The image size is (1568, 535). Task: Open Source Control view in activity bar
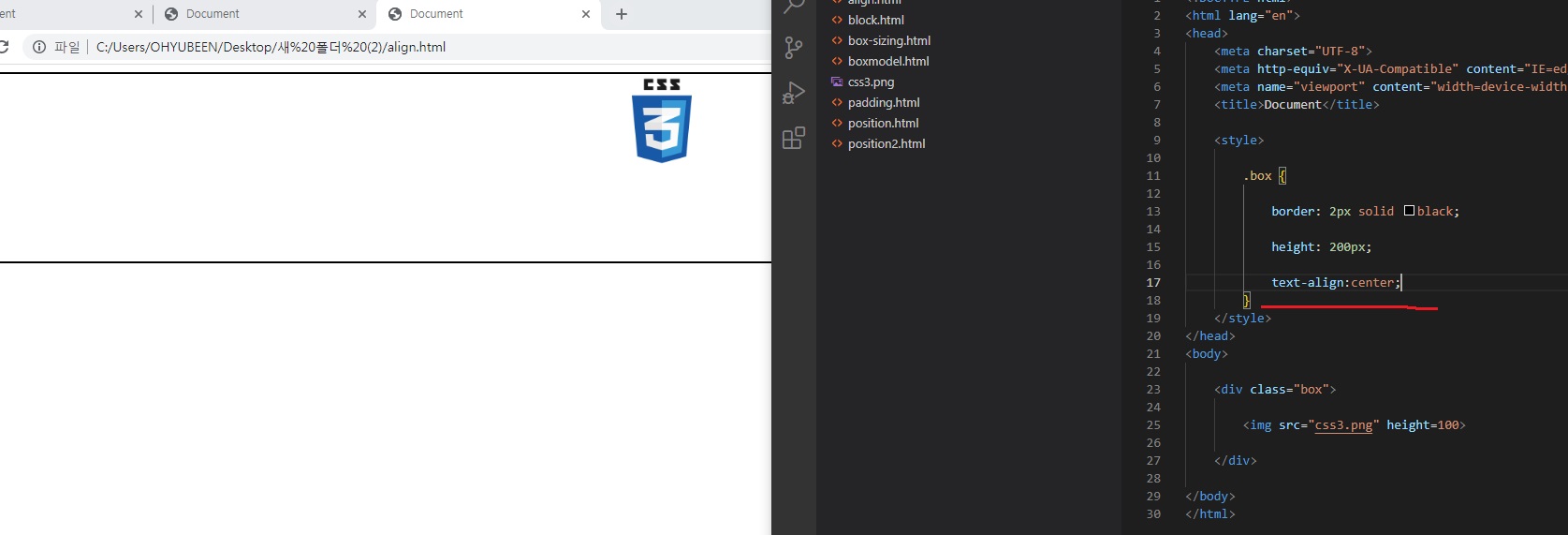coord(794,48)
